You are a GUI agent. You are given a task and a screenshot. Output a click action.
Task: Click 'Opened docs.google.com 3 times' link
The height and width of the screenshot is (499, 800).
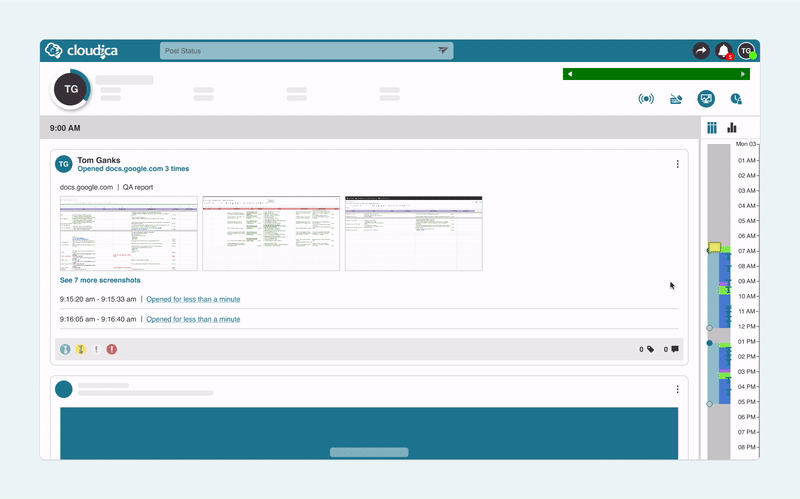point(133,168)
